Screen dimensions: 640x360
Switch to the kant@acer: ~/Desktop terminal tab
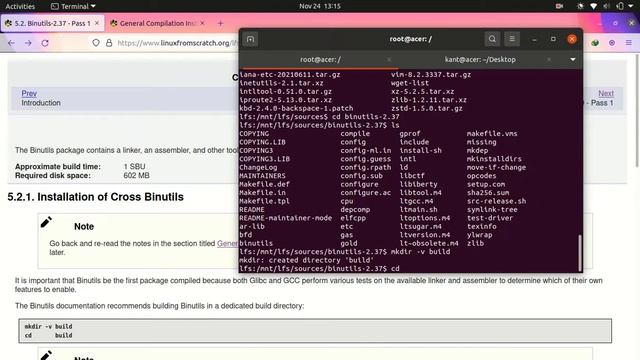pyautogui.click(x=480, y=60)
